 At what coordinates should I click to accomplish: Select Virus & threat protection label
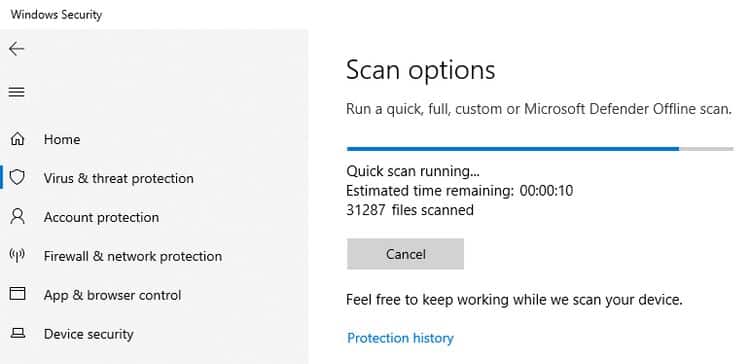[119, 178]
